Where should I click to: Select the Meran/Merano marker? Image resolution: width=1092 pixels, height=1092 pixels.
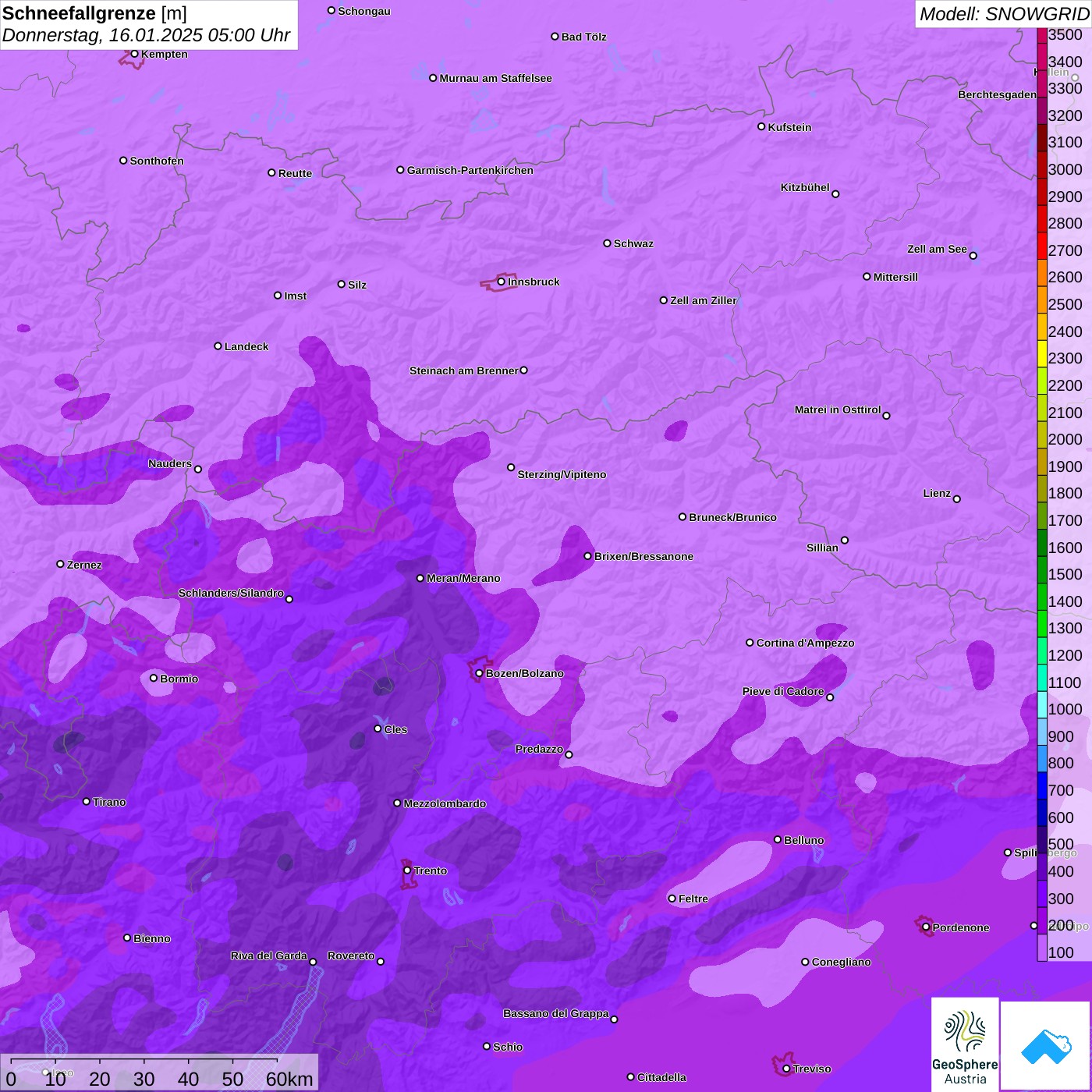point(420,578)
